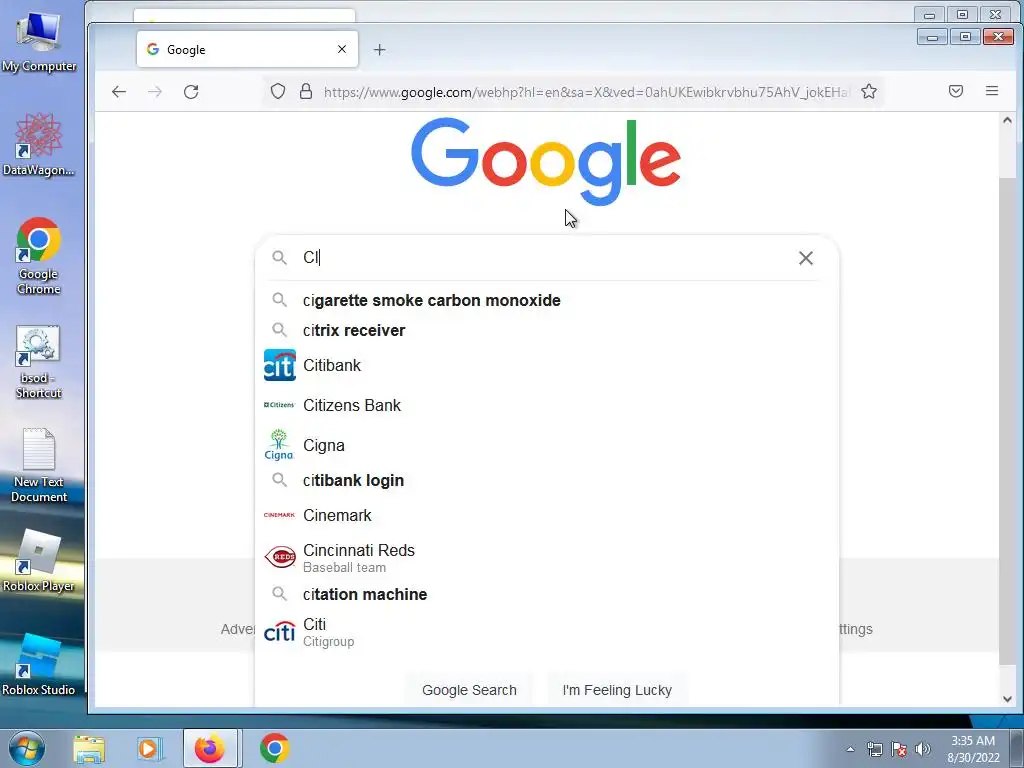Open Roblox Studio desktop shortcut
Screen dimensions: 1024x768
39,664
